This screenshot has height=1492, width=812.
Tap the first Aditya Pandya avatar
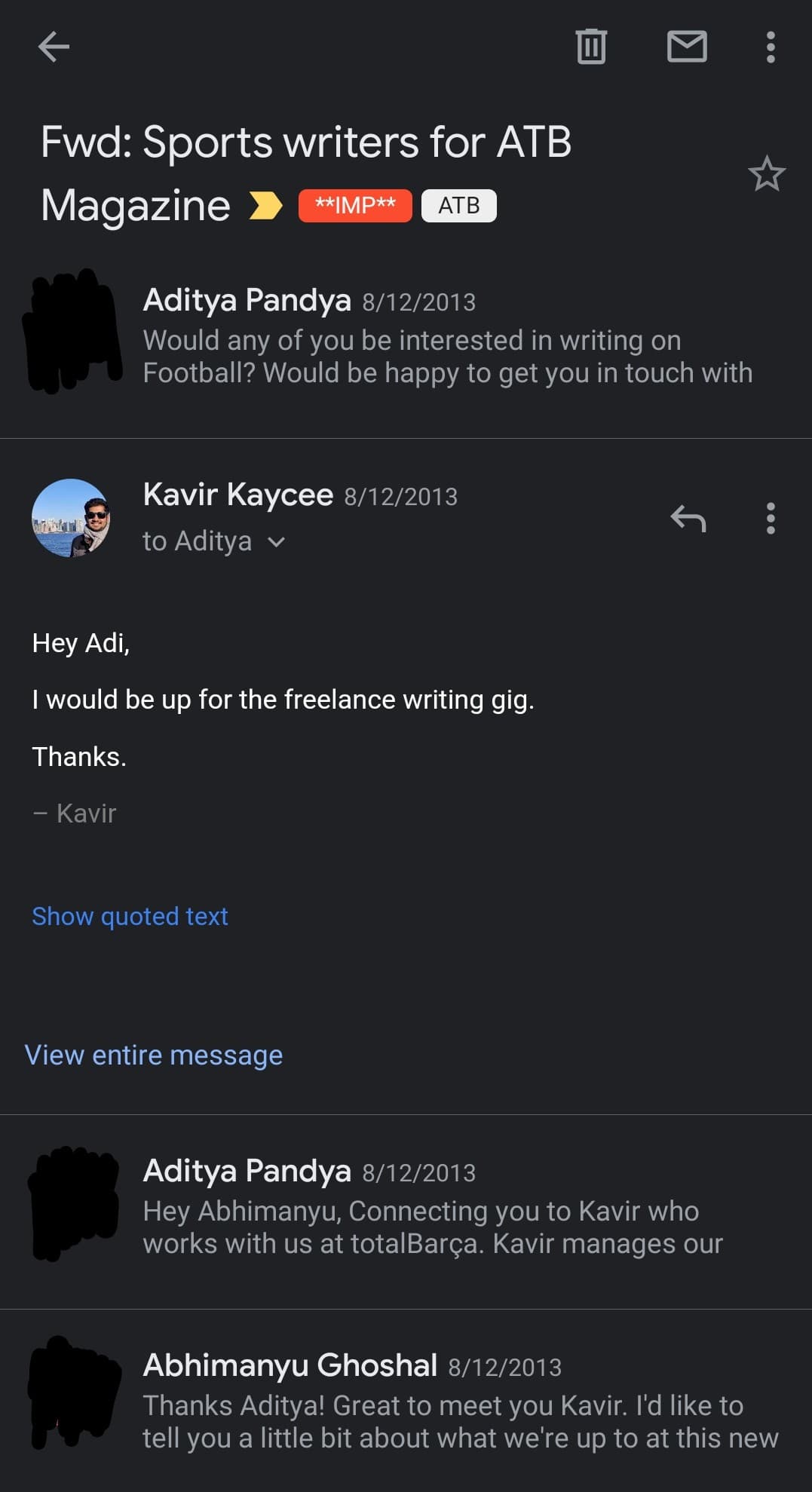[x=73, y=331]
